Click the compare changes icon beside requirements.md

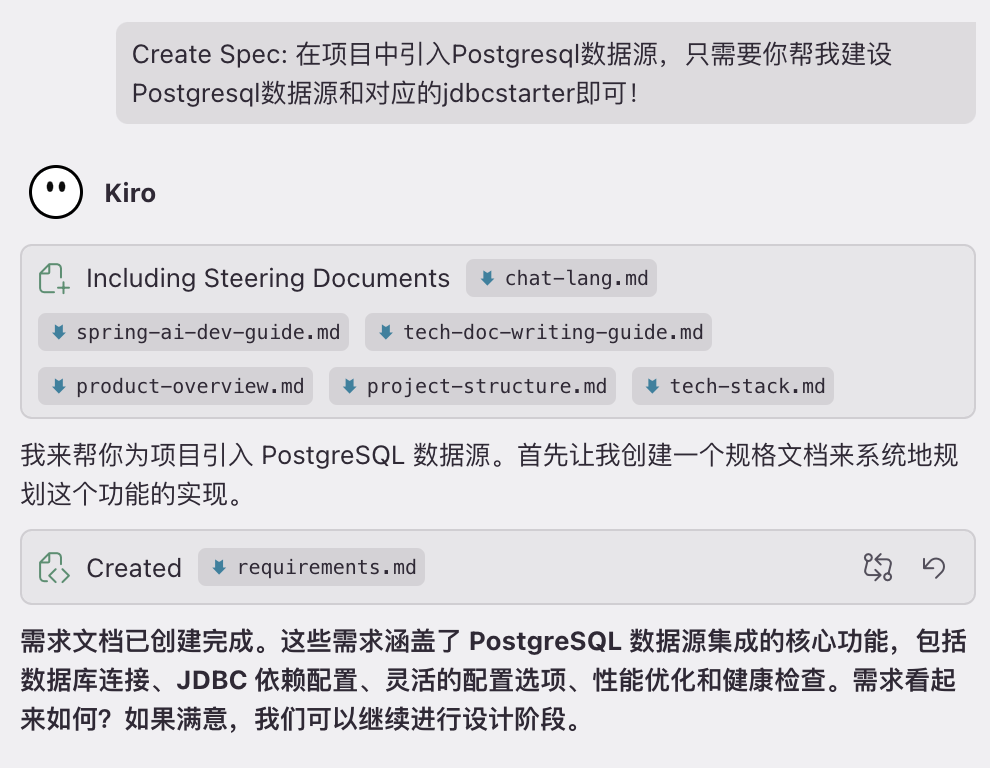(x=877, y=567)
